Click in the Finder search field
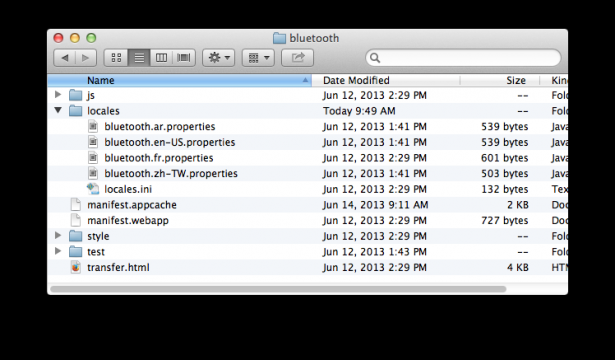This screenshot has width=615, height=360. [463, 58]
